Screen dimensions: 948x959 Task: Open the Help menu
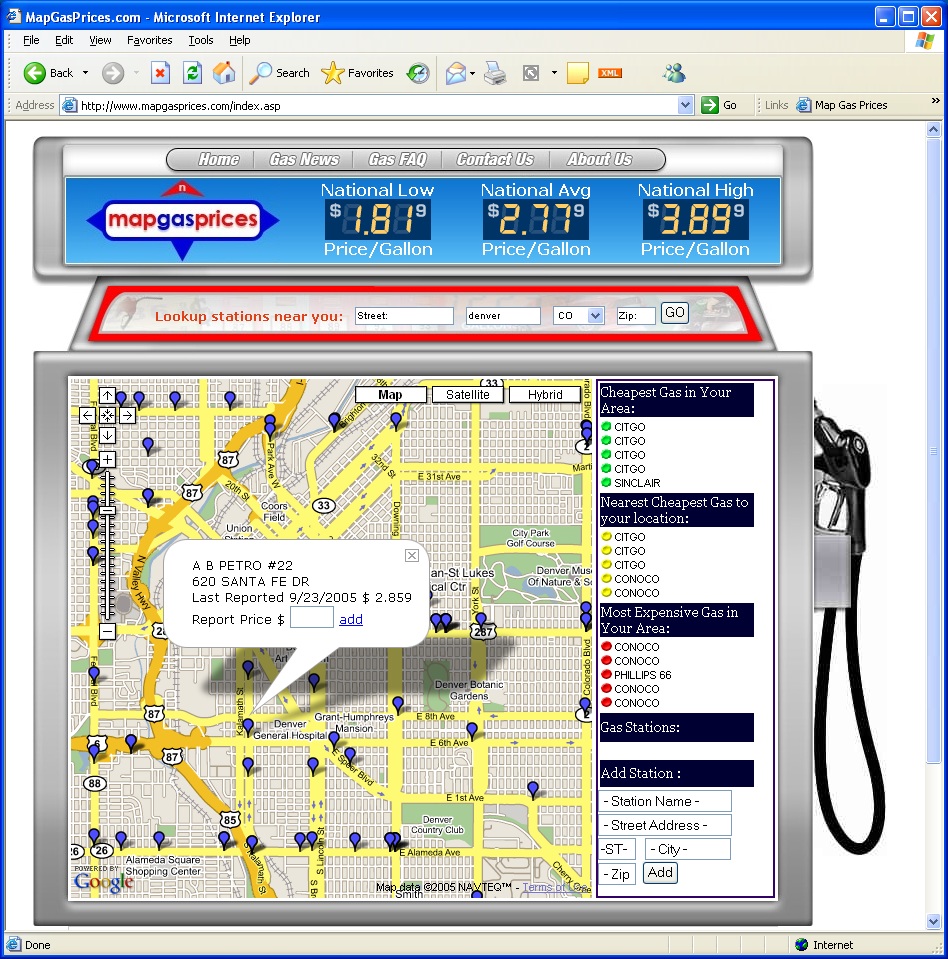240,40
